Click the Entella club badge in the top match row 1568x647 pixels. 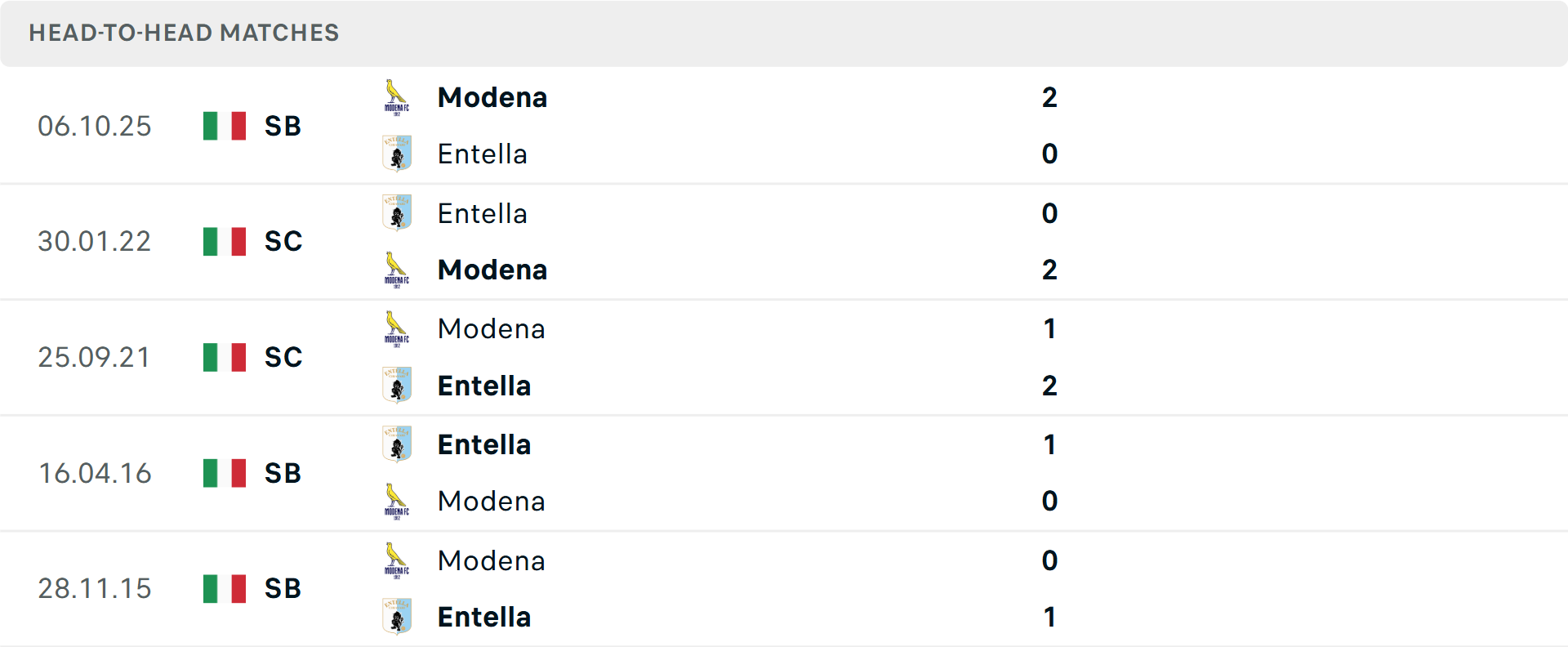397,154
